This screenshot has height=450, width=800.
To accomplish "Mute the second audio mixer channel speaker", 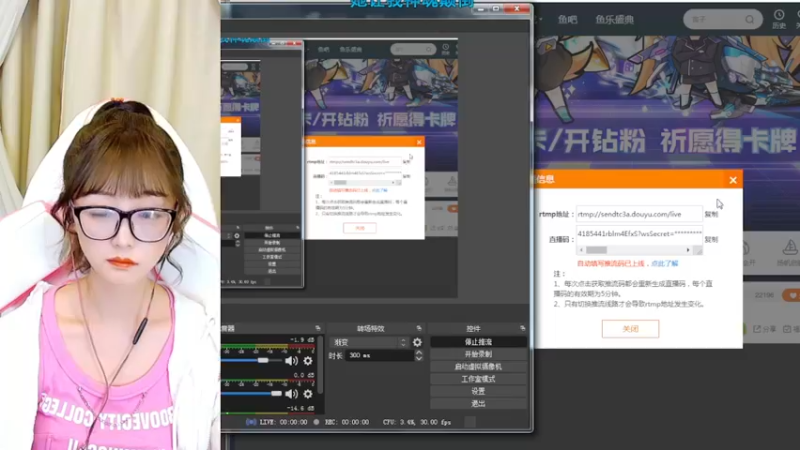I will pyautogui.click(x=291, y=394).
